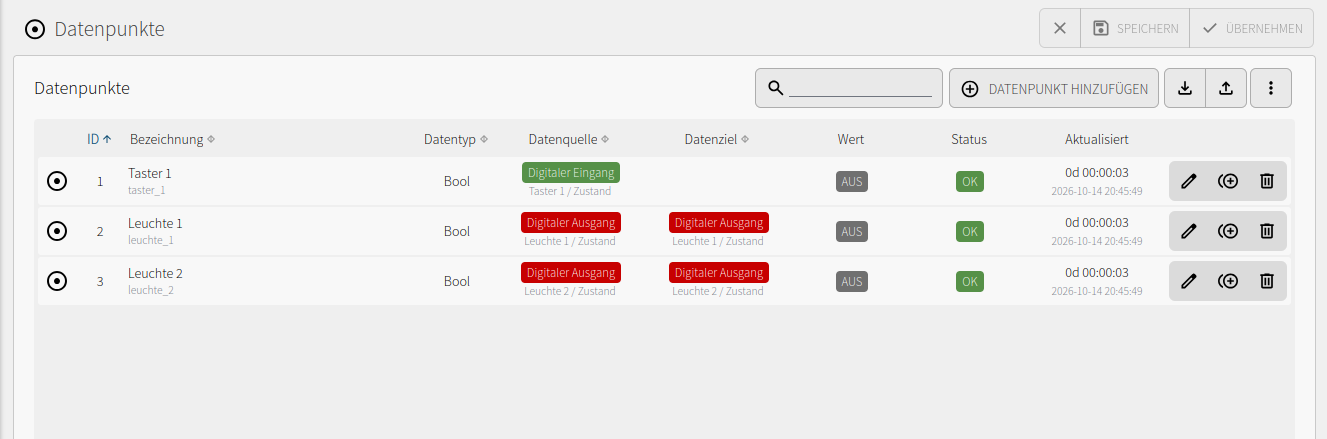Screen dimensions: 1327x439
Task: Click Leuchte 1 Datenquelle Digitaler Ausgang badge
Action: point(570,222)
